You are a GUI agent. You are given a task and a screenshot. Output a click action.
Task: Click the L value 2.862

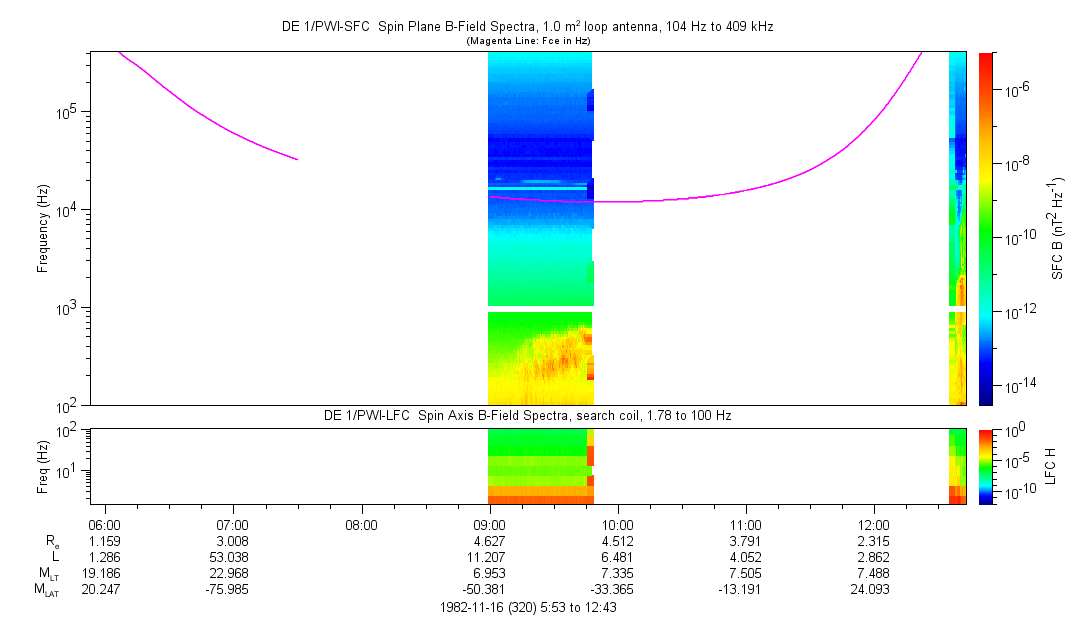[x=874, y=557]
